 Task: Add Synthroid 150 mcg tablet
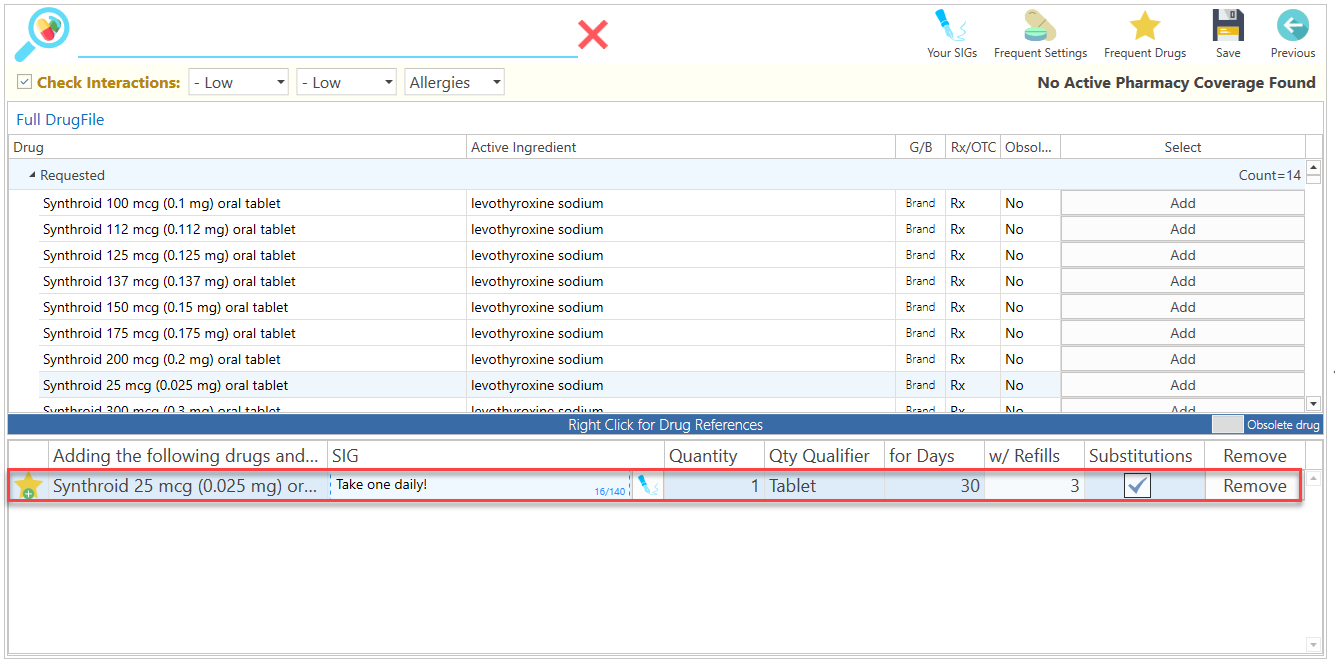(x=1183, y=307)
